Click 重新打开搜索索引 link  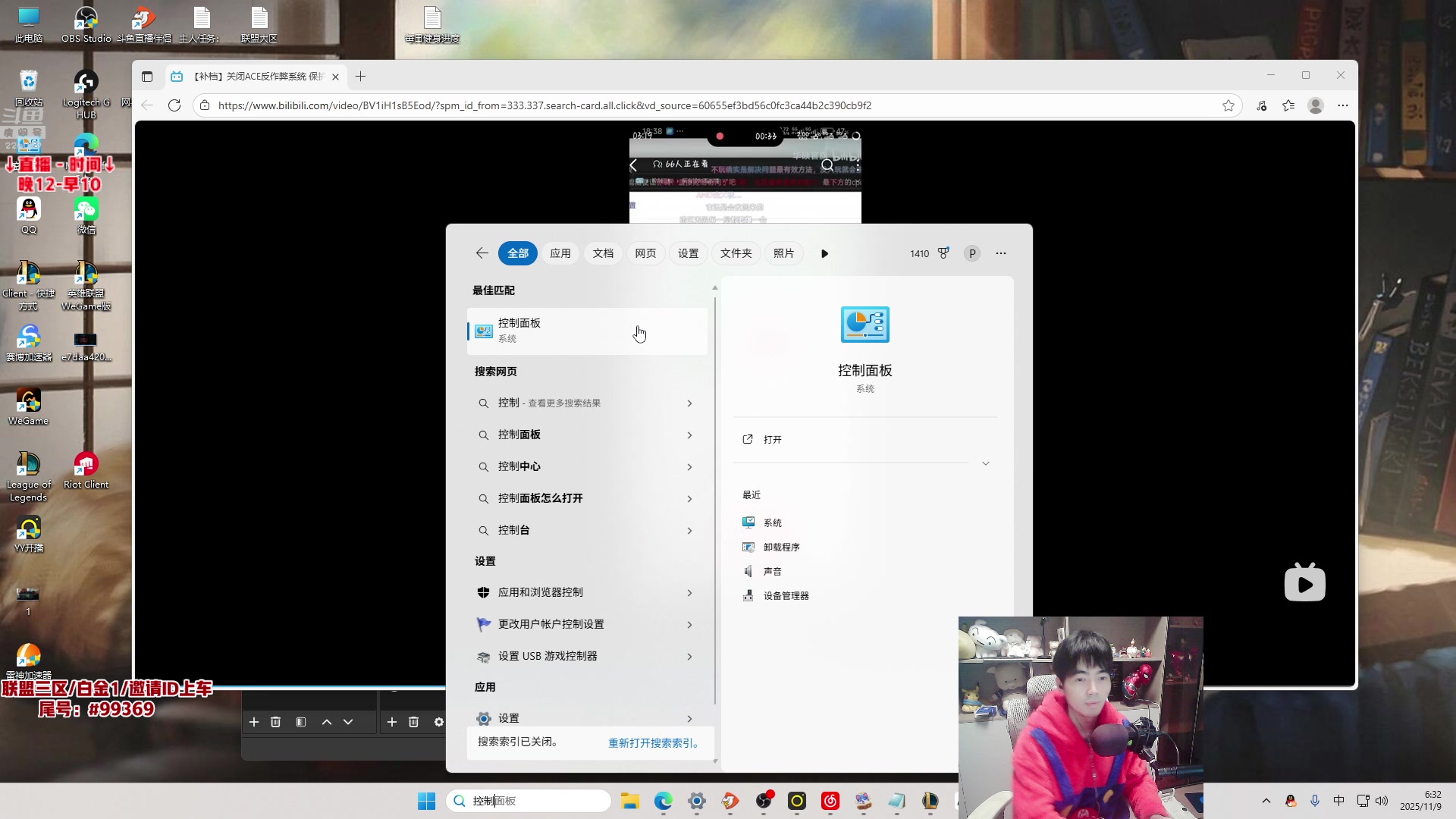click(x=653, y=743)
